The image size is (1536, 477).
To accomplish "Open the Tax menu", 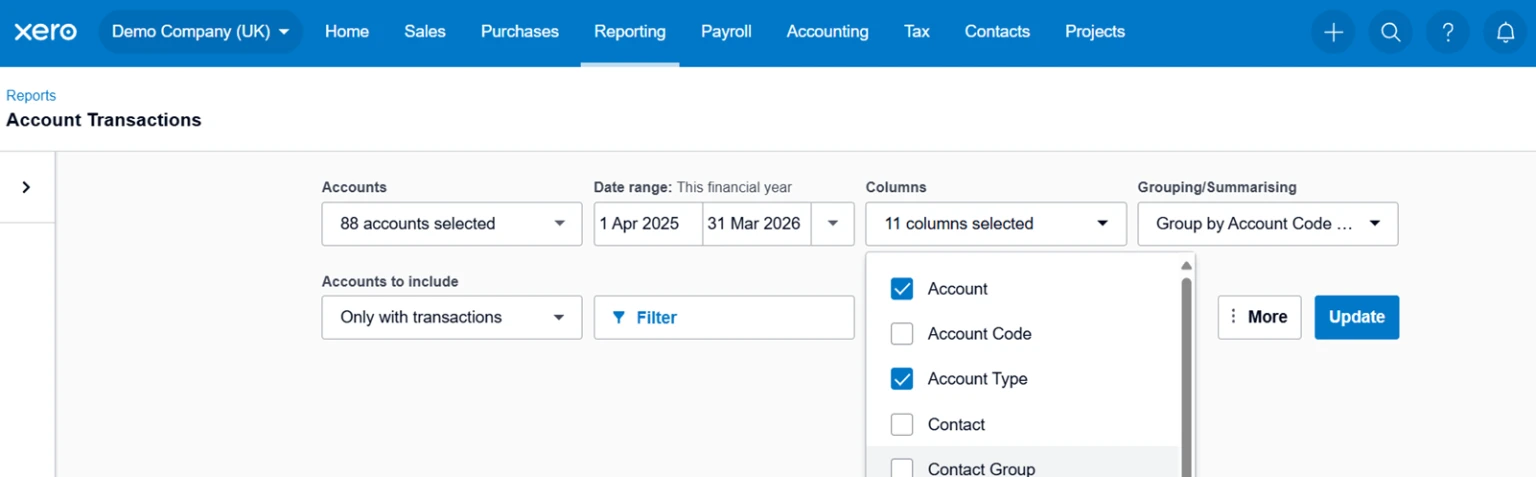I will (x=917, y=32).
